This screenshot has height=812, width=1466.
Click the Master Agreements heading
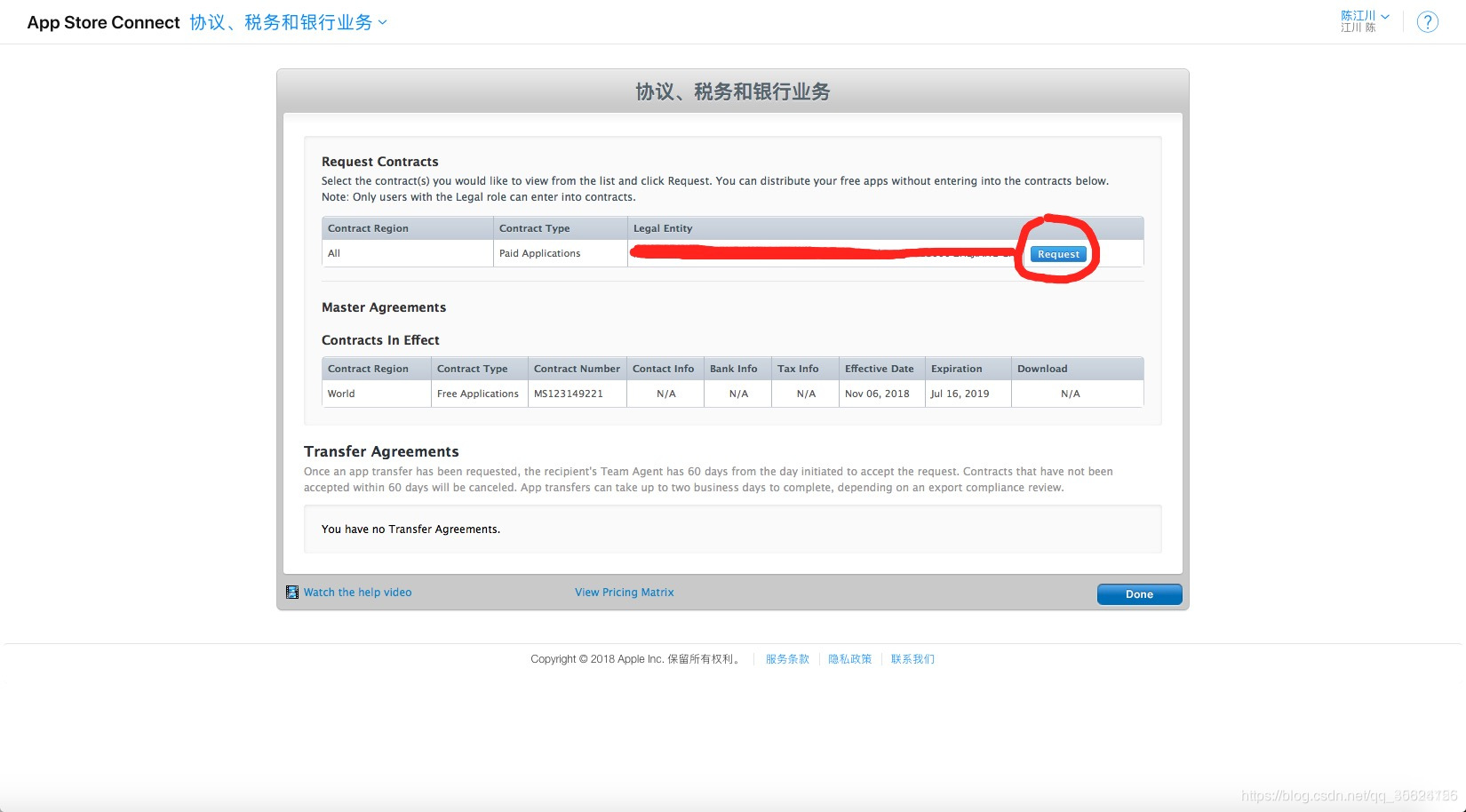pos(384,307)
